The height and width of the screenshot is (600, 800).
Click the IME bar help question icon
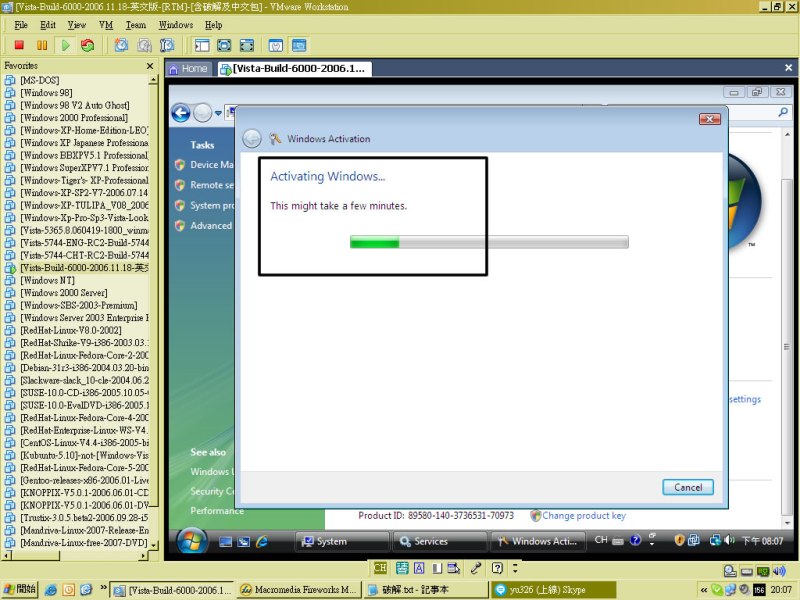[x=497, y=568]
